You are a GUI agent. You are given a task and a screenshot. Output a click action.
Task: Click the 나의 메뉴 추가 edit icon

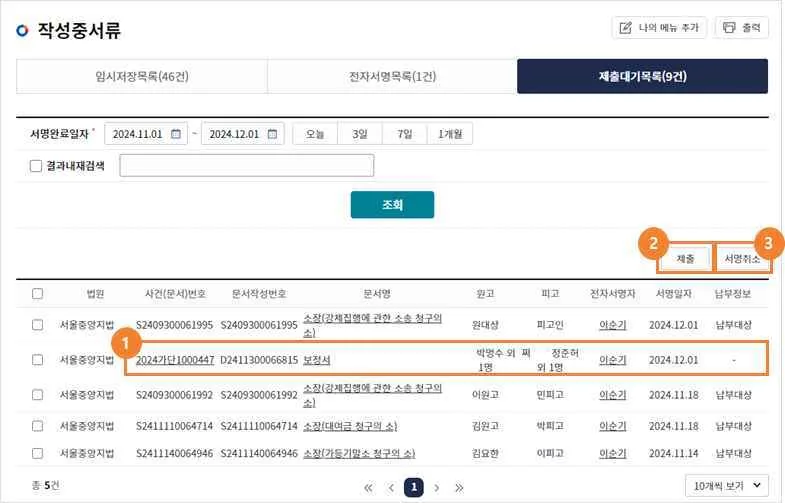pos(626,28)
